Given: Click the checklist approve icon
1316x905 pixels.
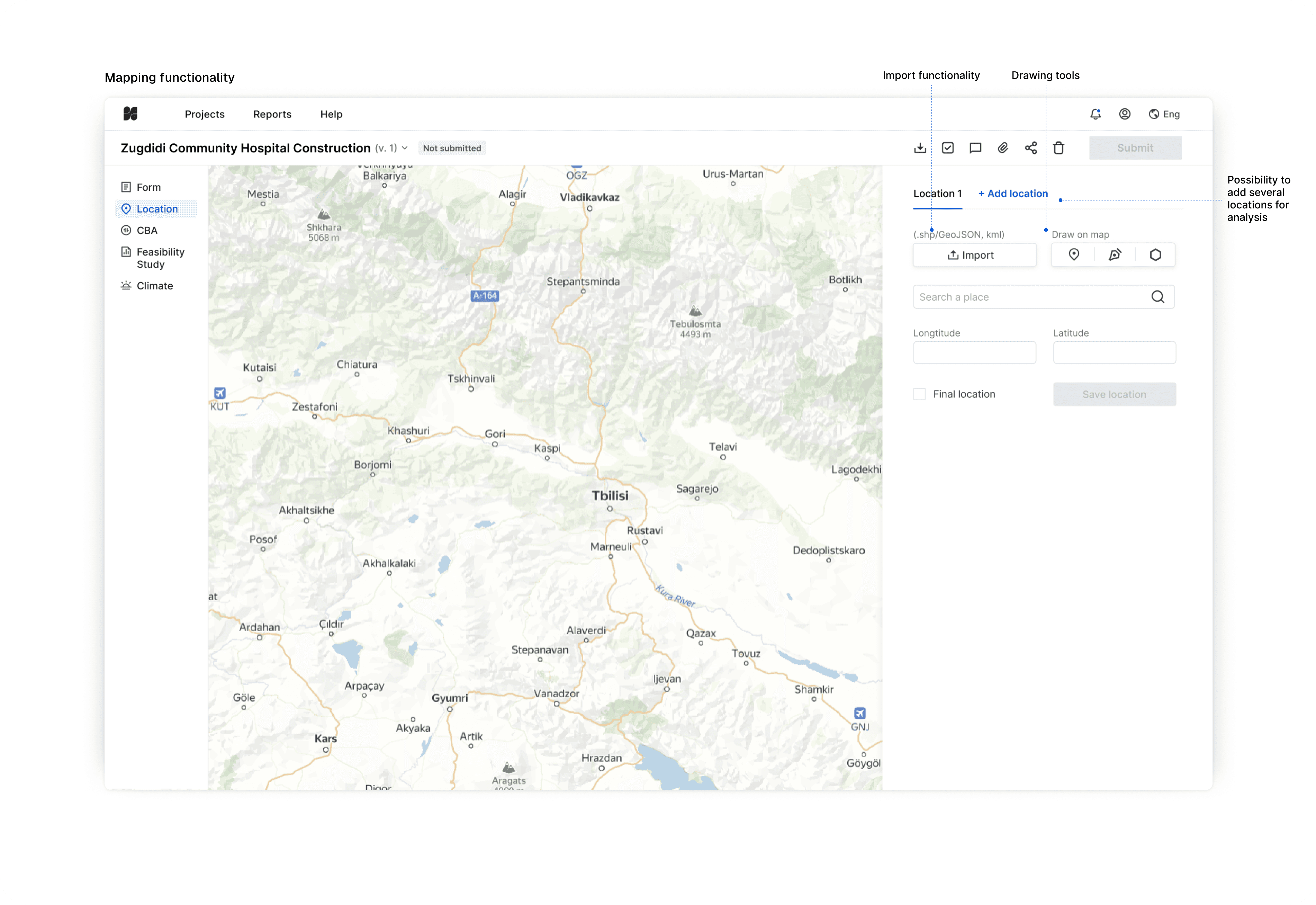Looking at the screenshot, I should pos(948,148).
